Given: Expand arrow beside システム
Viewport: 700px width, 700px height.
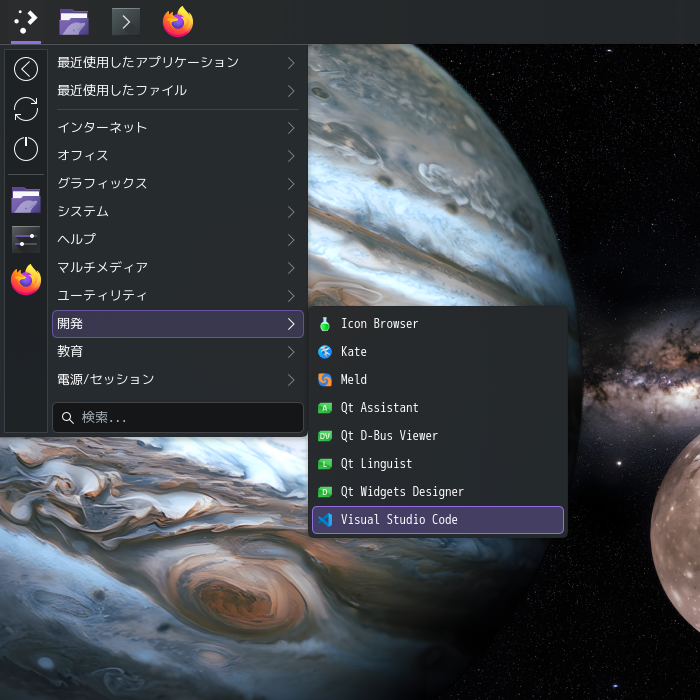Looking at the screenshot, I should (291, 212).
